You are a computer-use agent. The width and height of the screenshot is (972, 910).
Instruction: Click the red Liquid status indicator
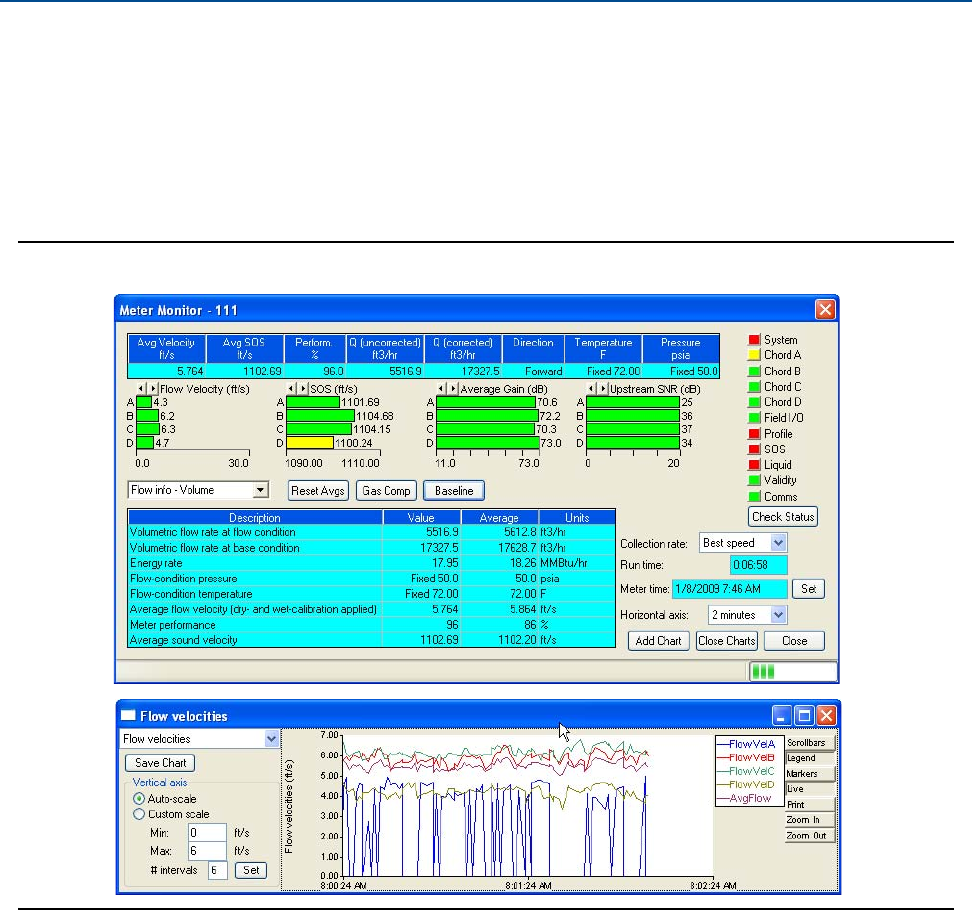coord(755,465)
